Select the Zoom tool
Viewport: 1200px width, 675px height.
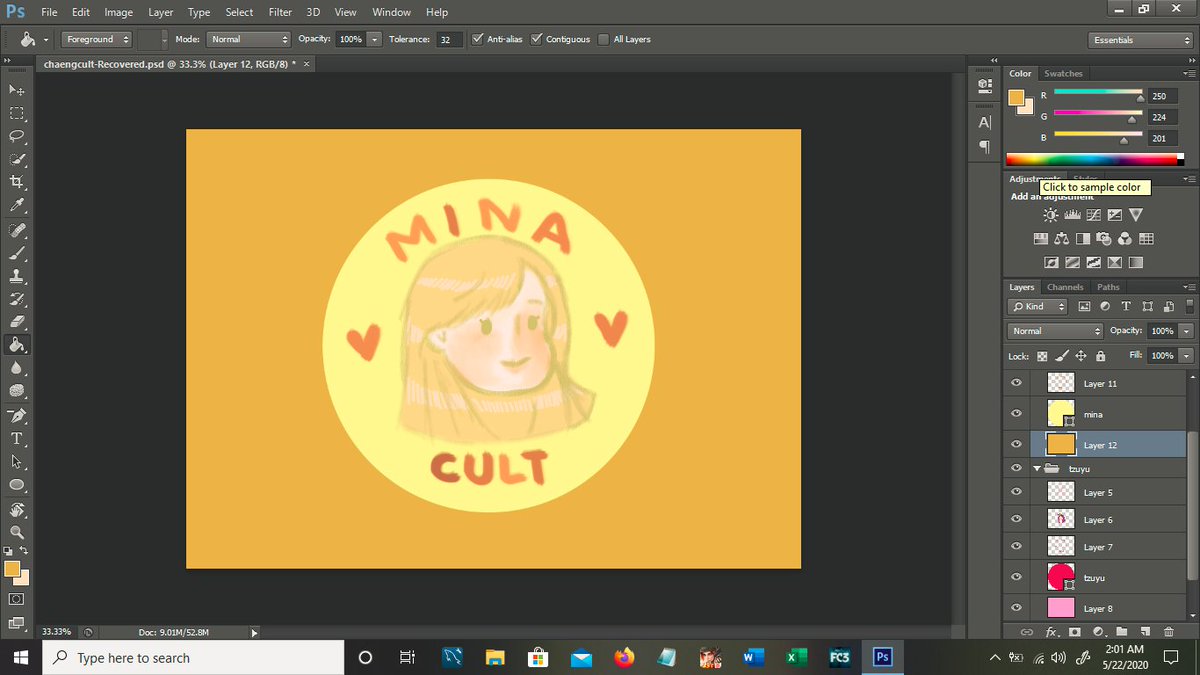[17, 532]
